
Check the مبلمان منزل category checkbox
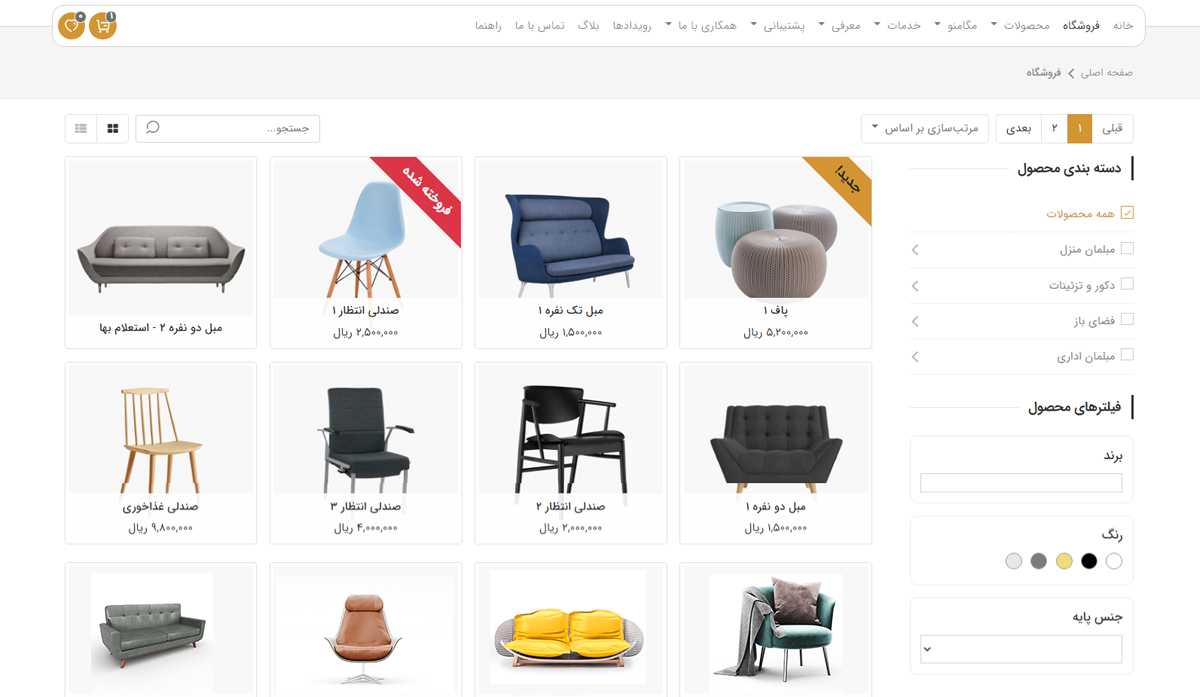1128,248
